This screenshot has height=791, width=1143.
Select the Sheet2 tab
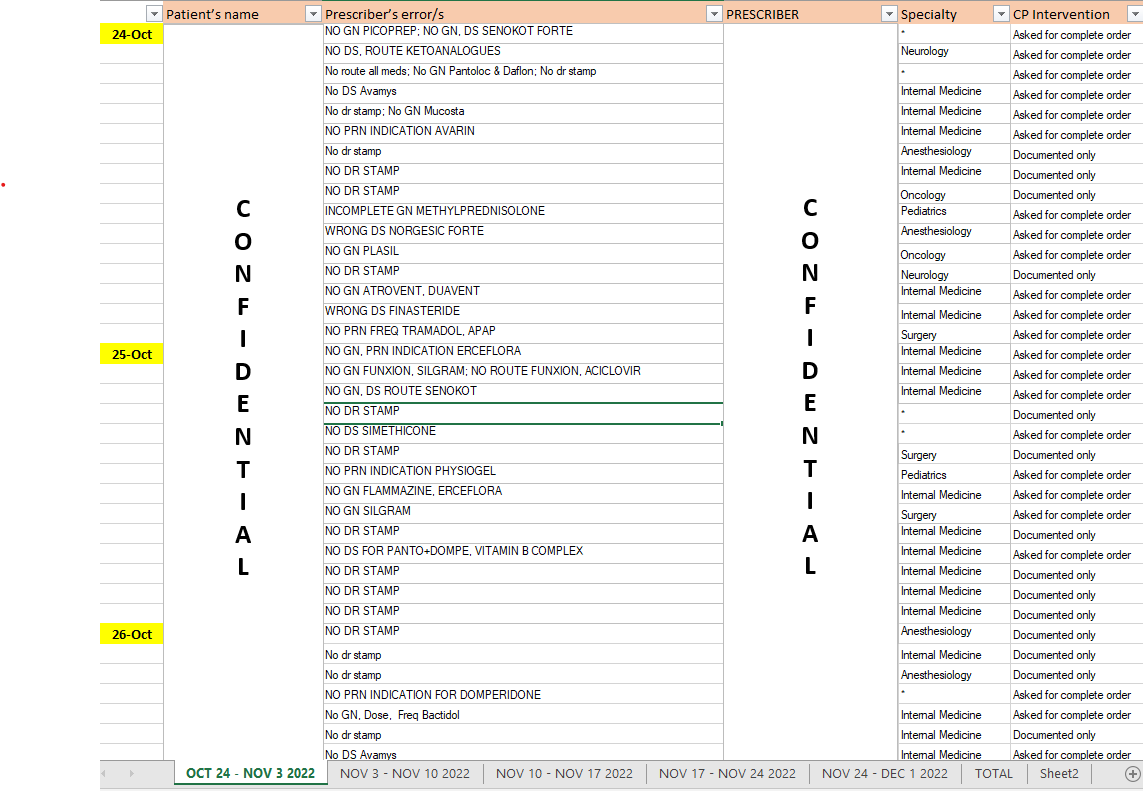pyautogui.click(x=1058, y=774)
